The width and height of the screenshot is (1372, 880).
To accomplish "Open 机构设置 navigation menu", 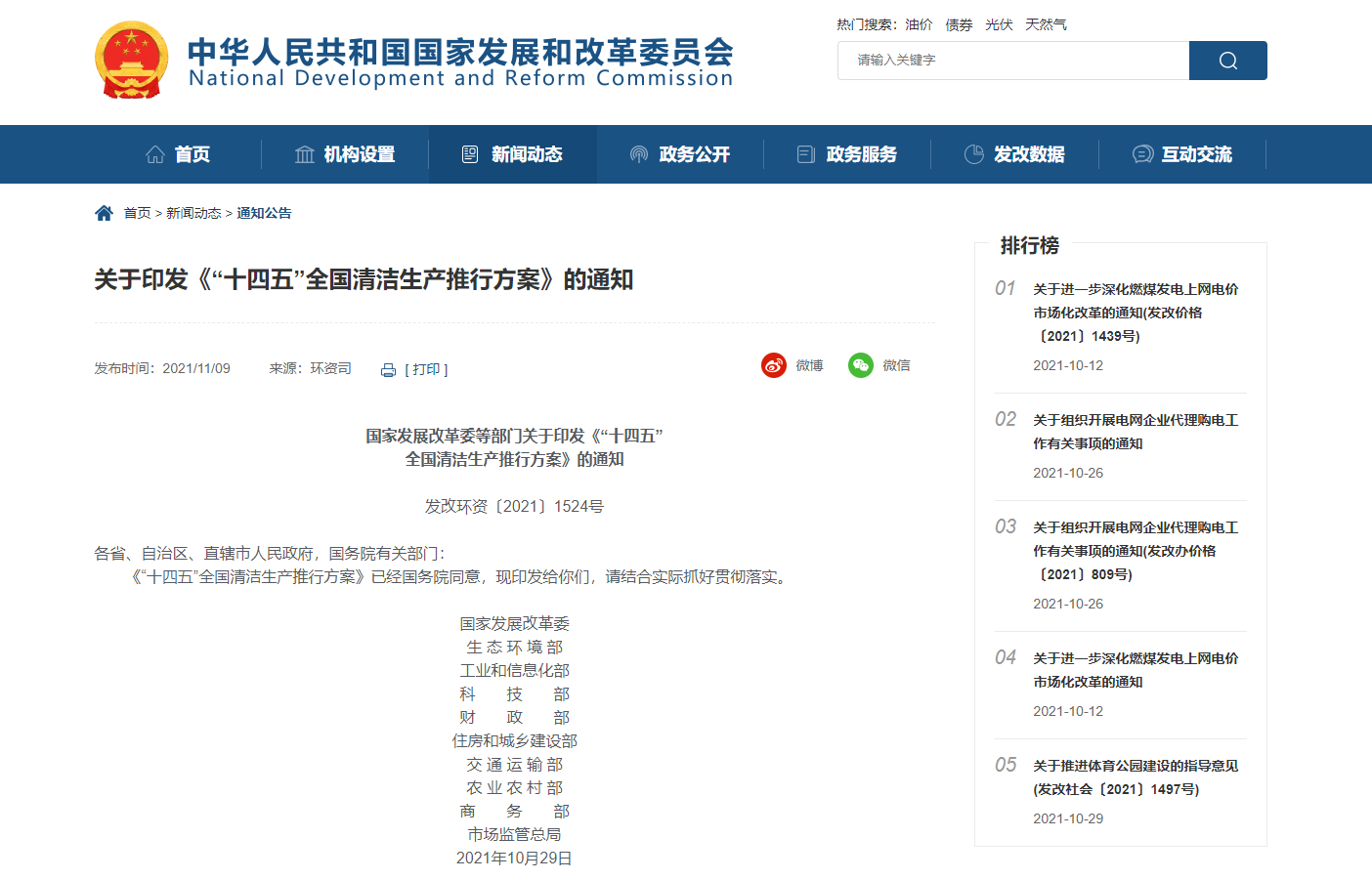I will 345,154.
